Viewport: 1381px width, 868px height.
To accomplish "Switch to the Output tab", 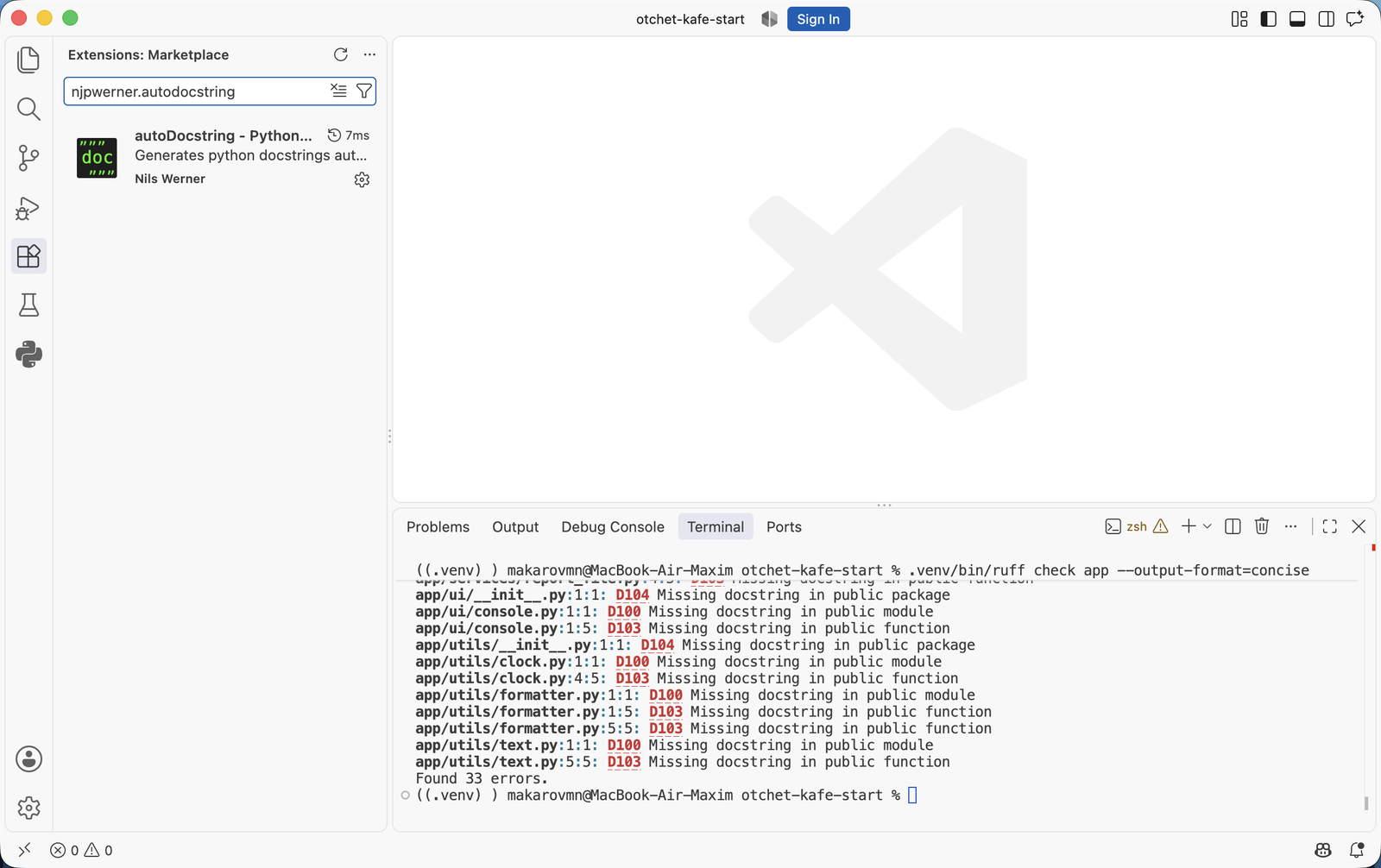I will coord(515,526).
